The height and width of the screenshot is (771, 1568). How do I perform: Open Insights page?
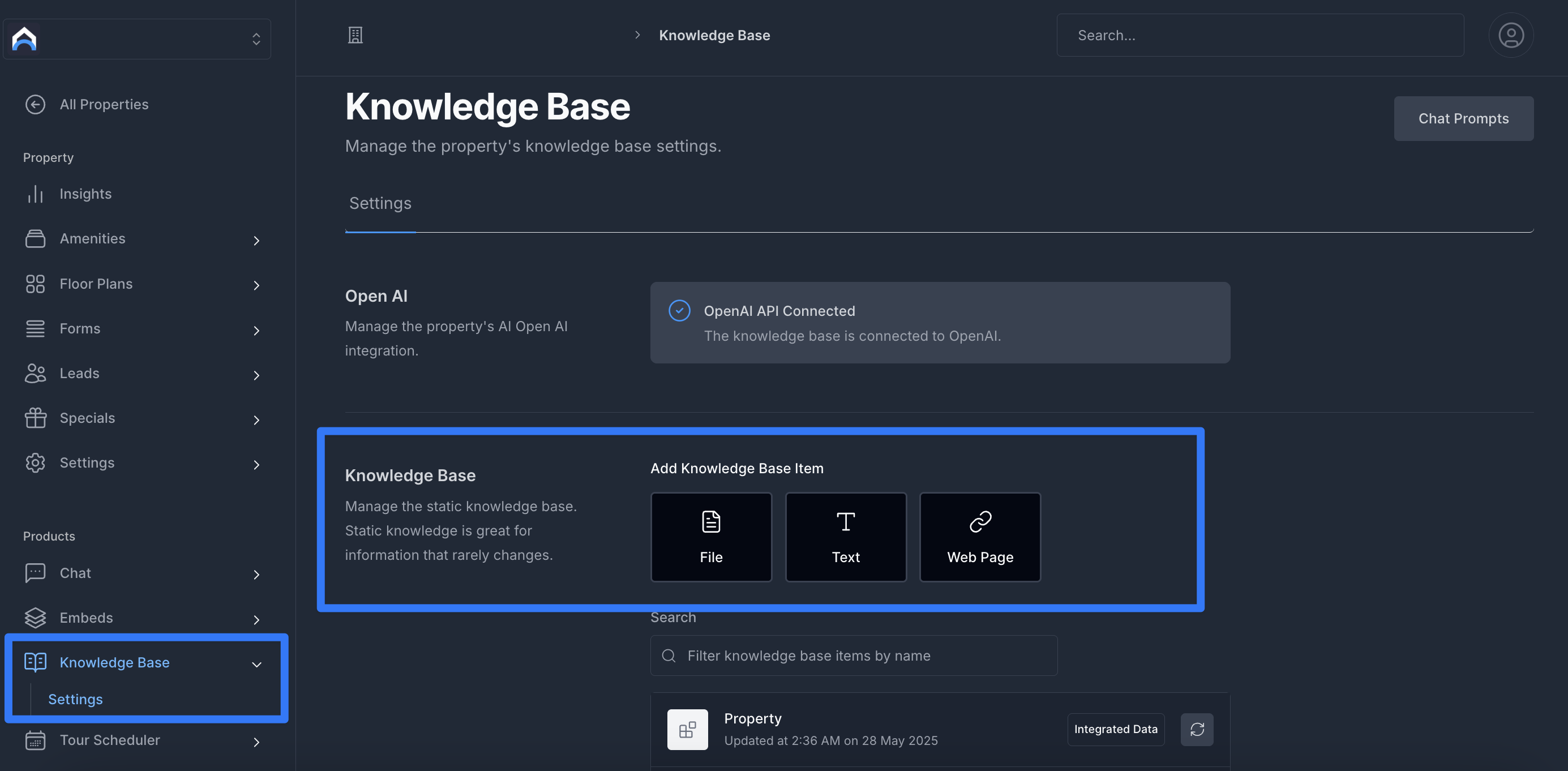86,194
